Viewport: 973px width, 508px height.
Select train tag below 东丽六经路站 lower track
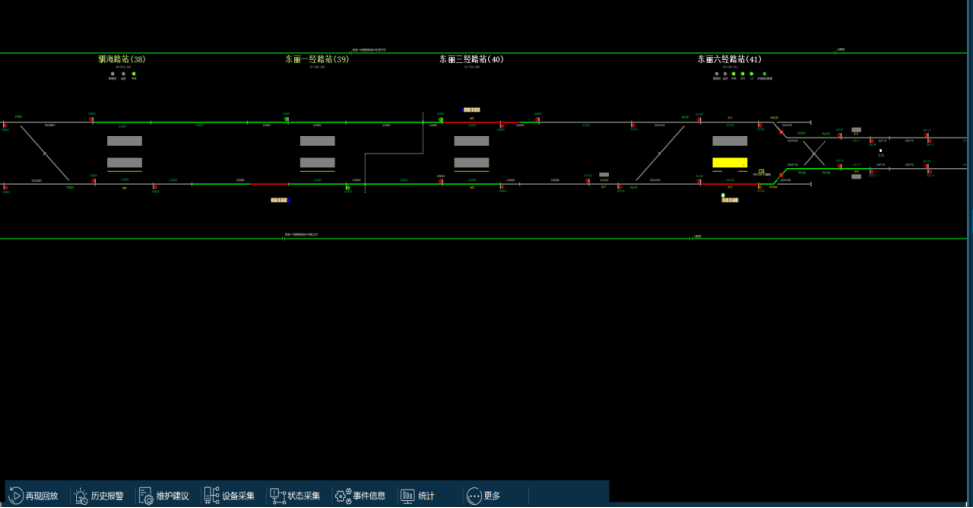click(x=730, y=200)
